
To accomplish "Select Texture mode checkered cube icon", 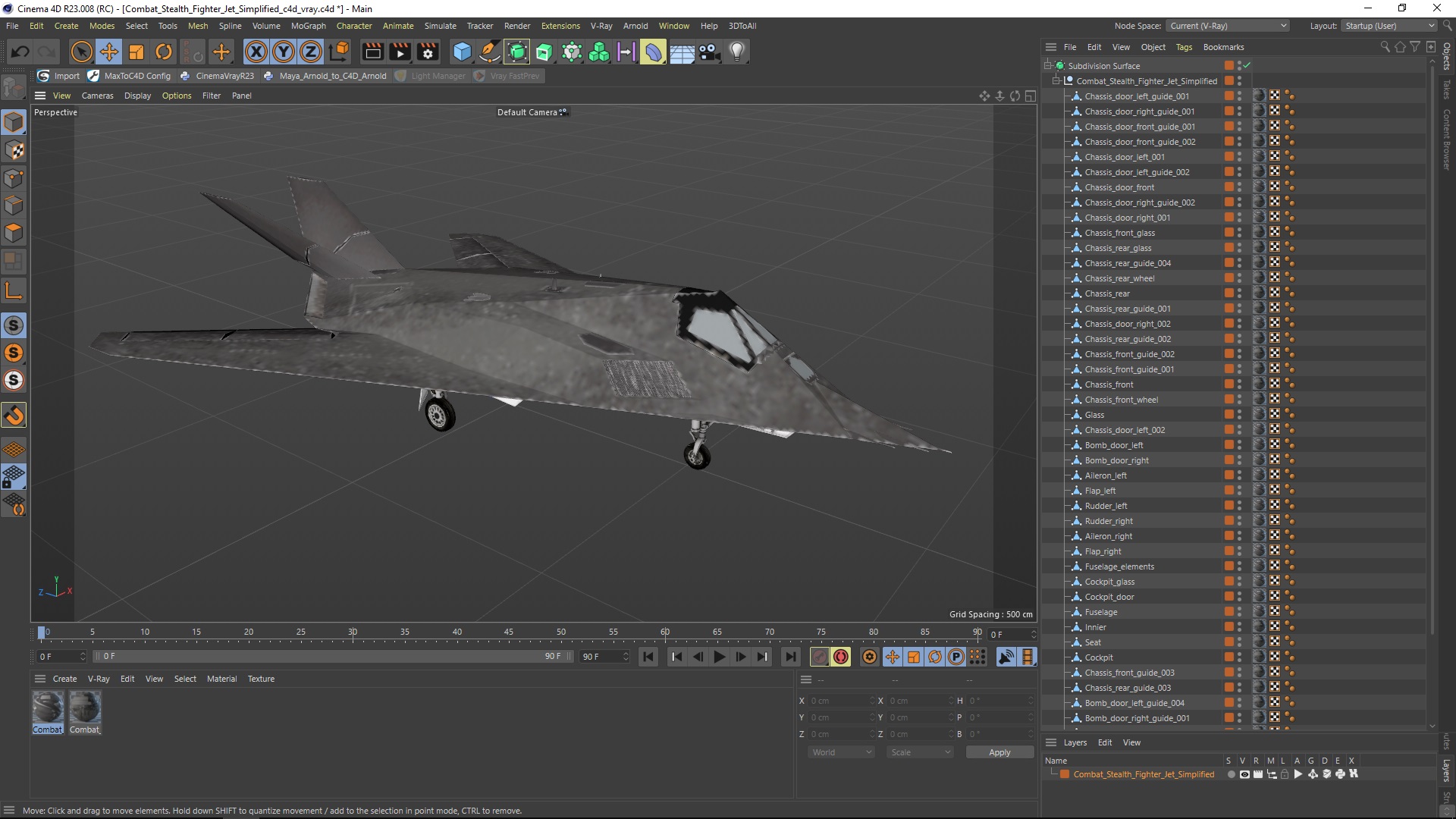I will coord(14,149).
